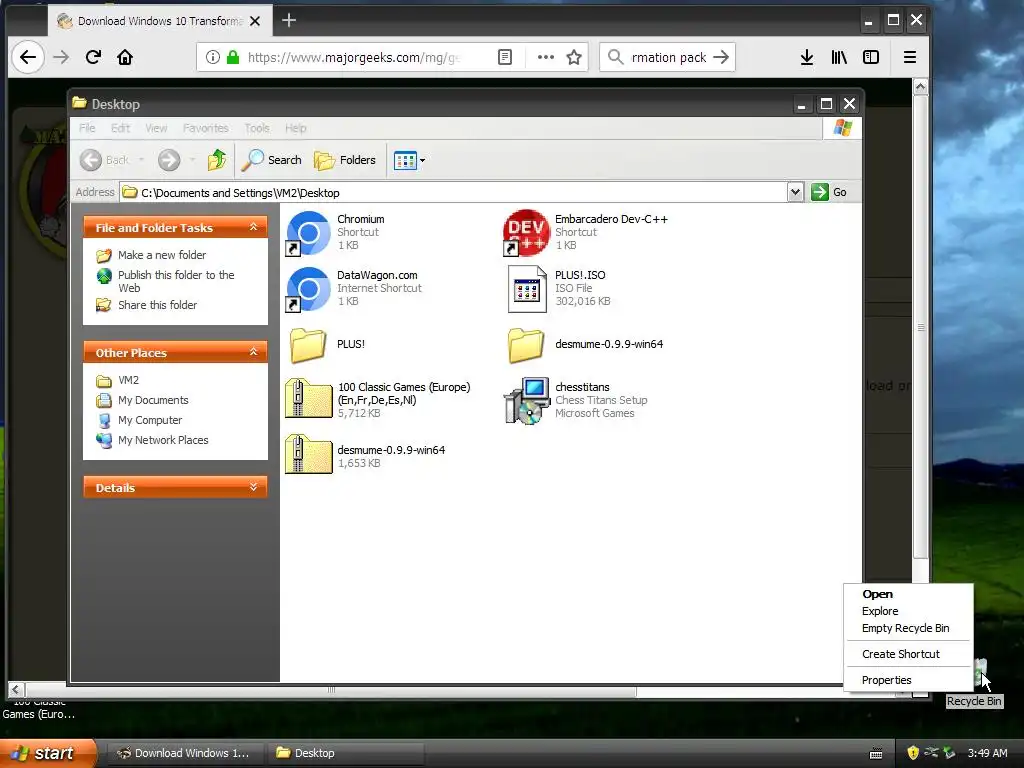Open the File menu in Desktop window
This screenshot has width=1024, height=768.
[x=87, y=128]
